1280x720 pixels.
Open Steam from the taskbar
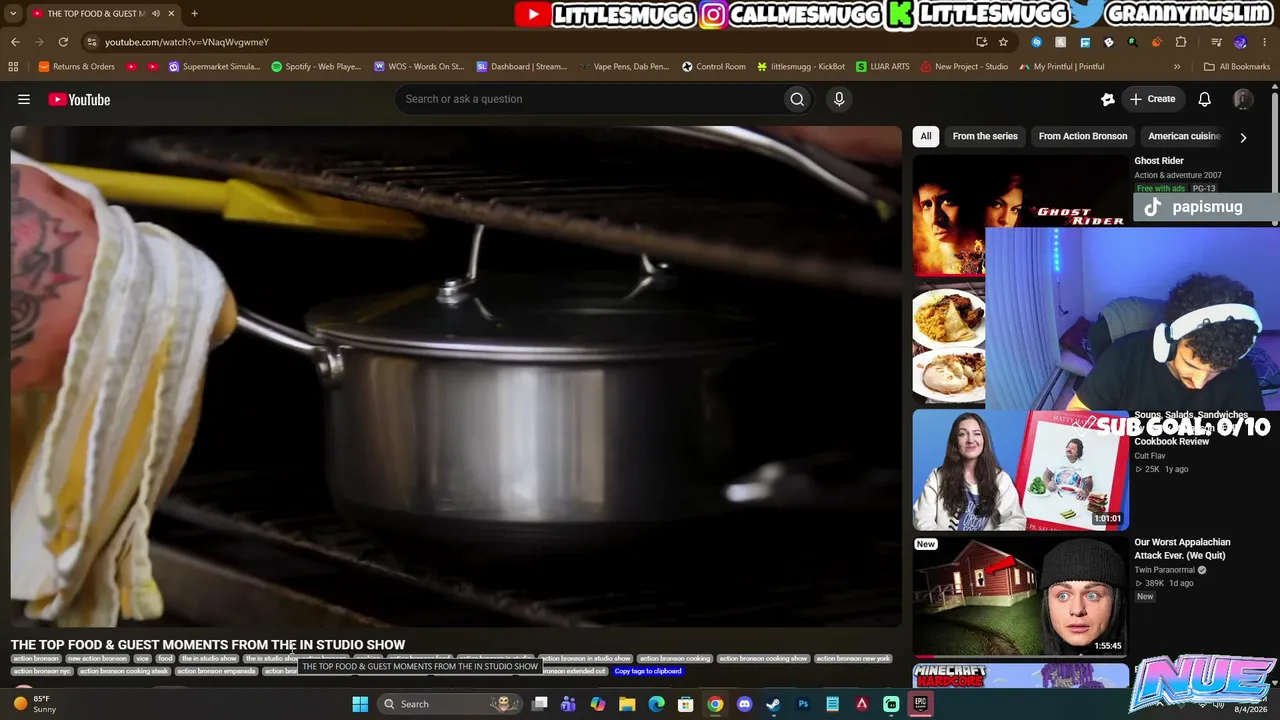point(773,704)
